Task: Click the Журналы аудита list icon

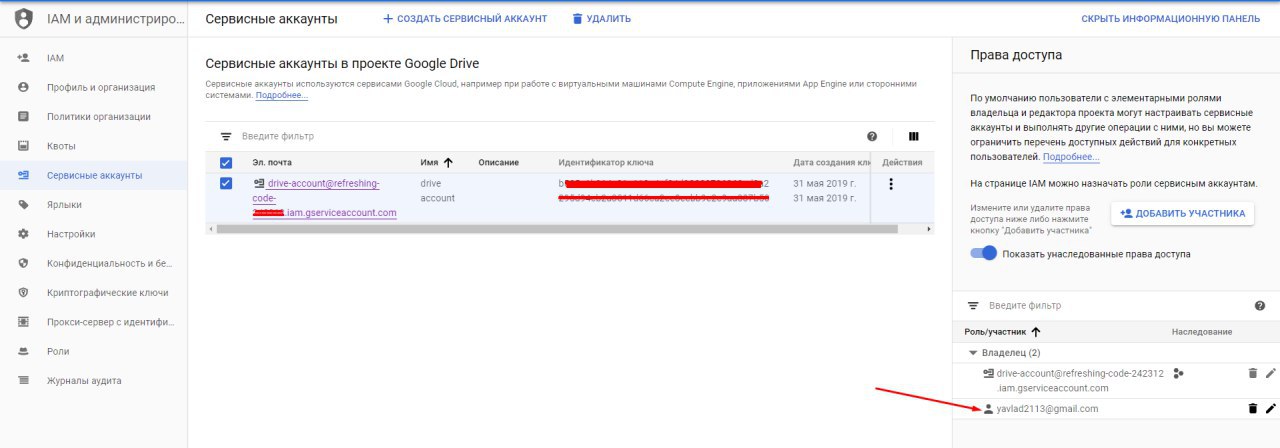Action: (x=23, y=380)
